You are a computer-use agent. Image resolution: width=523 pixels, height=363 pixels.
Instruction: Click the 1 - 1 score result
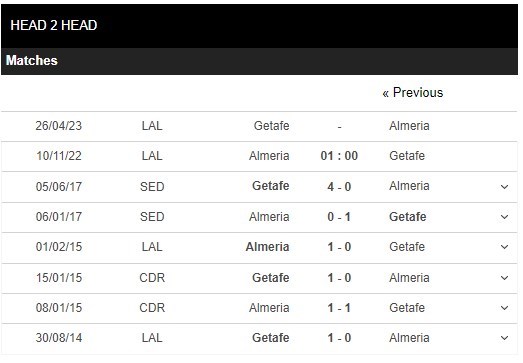click(339, 308)
